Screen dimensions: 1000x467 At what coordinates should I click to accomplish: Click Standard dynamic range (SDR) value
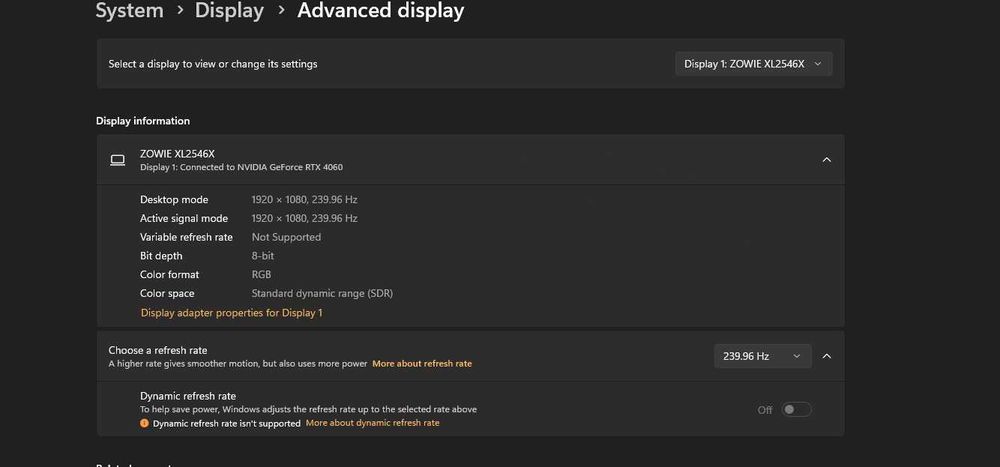(322, 293)
